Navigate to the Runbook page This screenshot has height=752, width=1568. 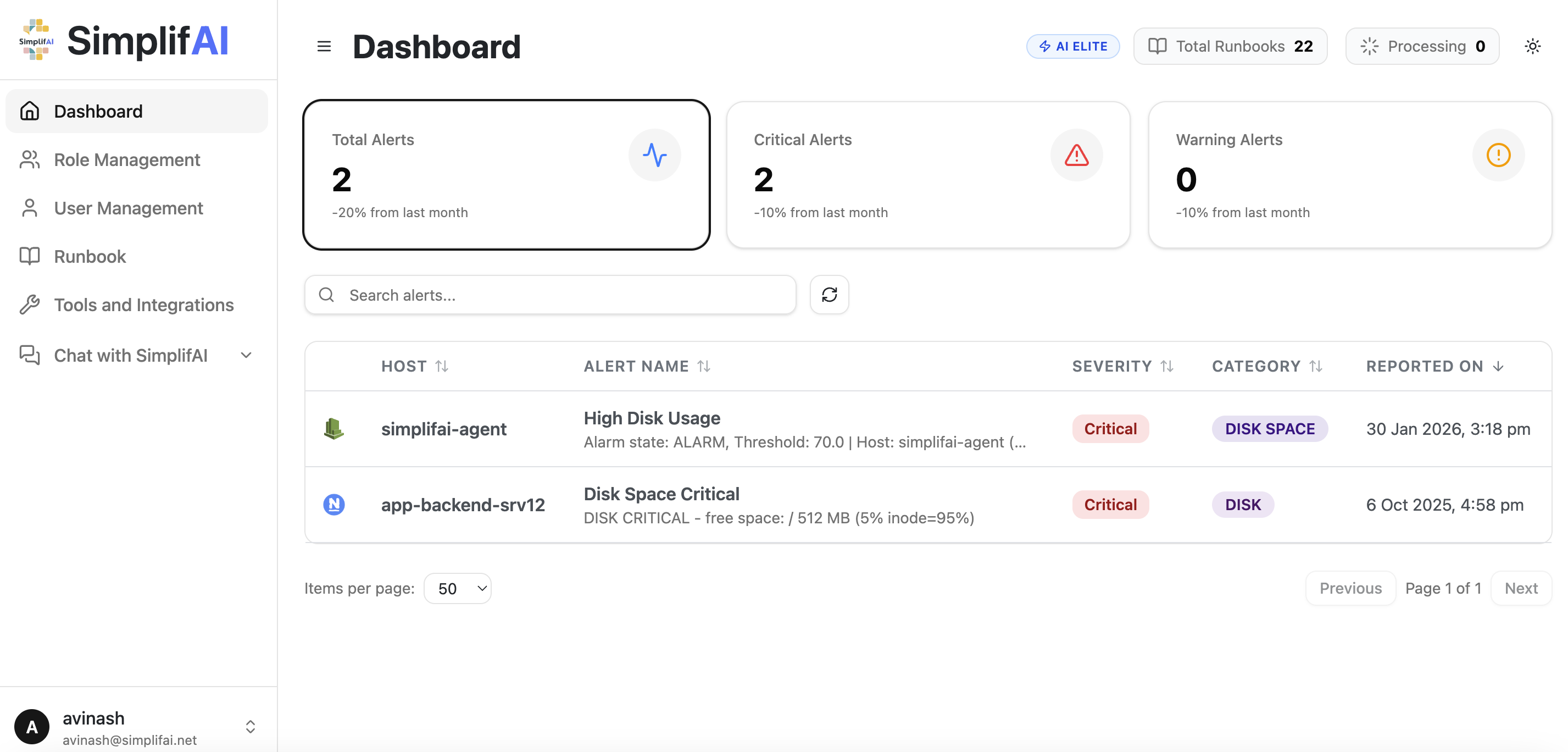[x=90, y=256]
